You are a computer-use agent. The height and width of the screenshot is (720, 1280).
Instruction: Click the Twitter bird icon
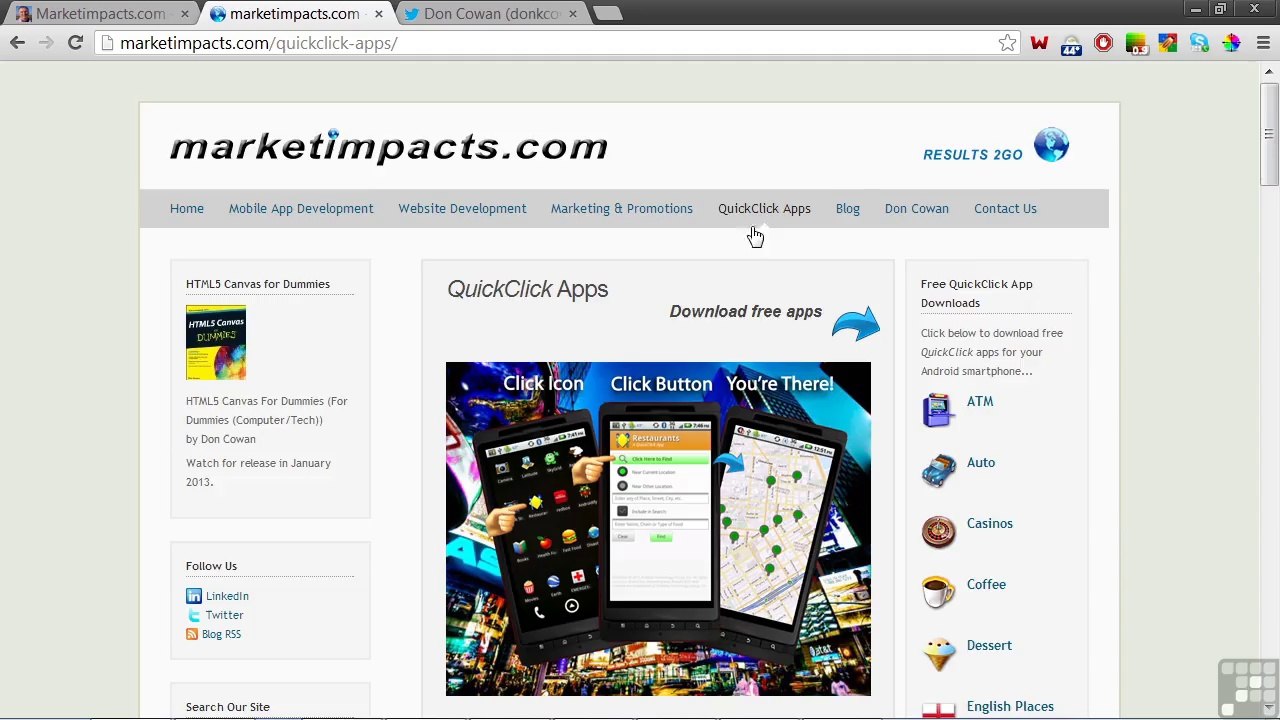193,615
